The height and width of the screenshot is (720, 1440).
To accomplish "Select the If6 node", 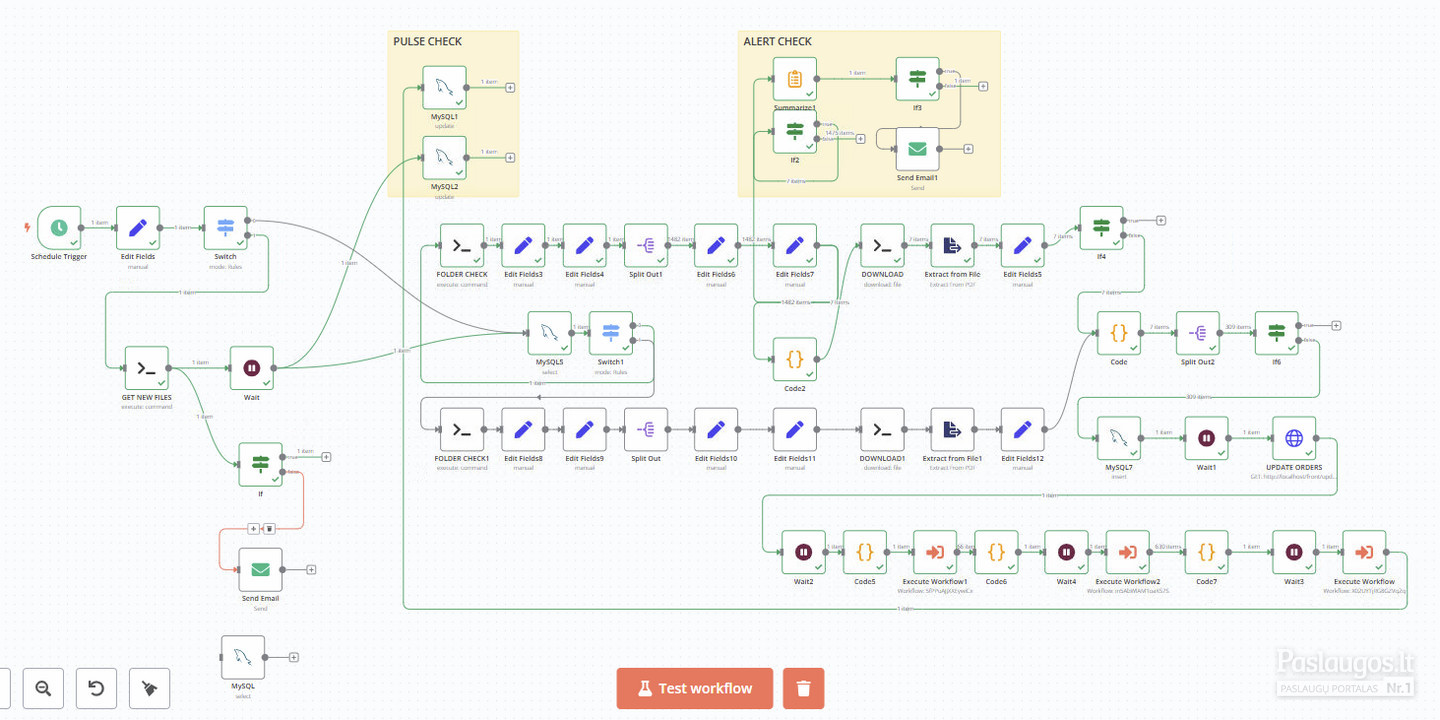I will click(1276, 334).
